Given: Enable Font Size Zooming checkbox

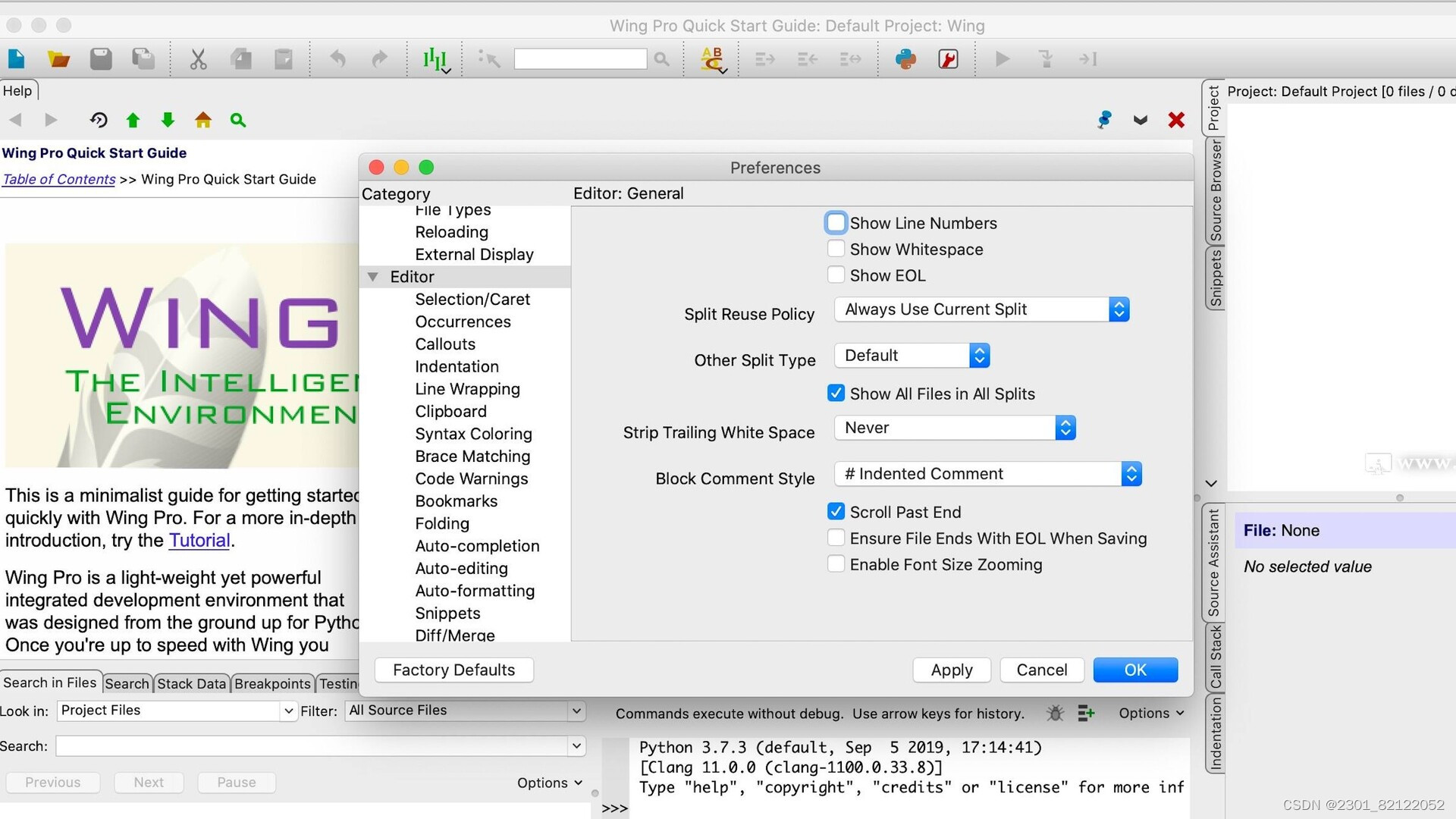Looking at the screenshot, I should pos(836,563).
